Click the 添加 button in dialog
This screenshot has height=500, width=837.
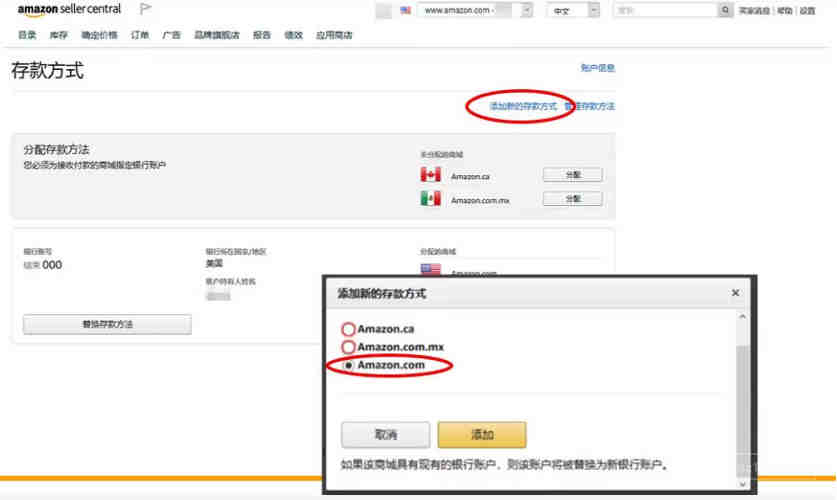(x=482, y=434)
